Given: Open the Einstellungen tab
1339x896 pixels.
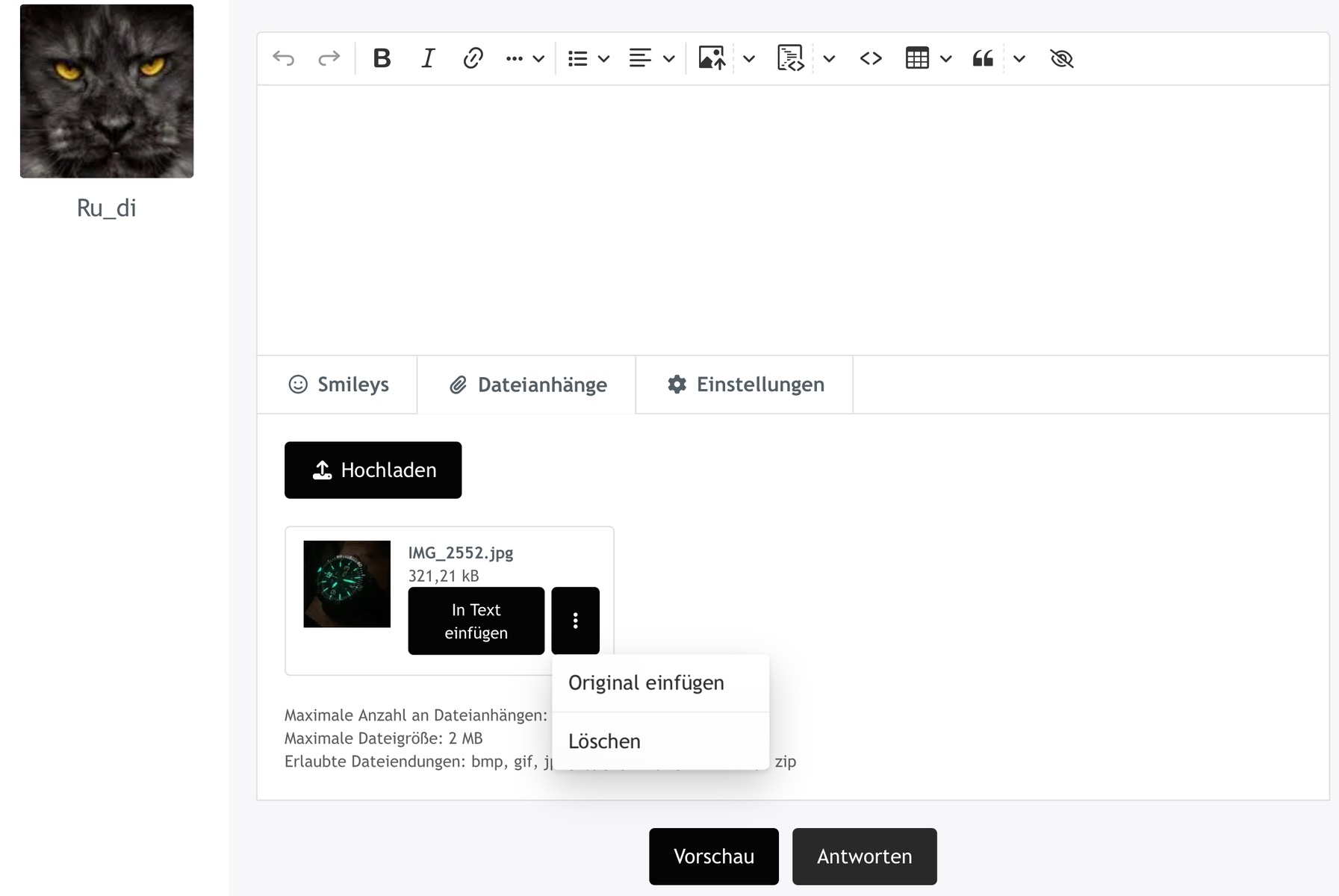Looking at the screenshot, I should (745, 385).
